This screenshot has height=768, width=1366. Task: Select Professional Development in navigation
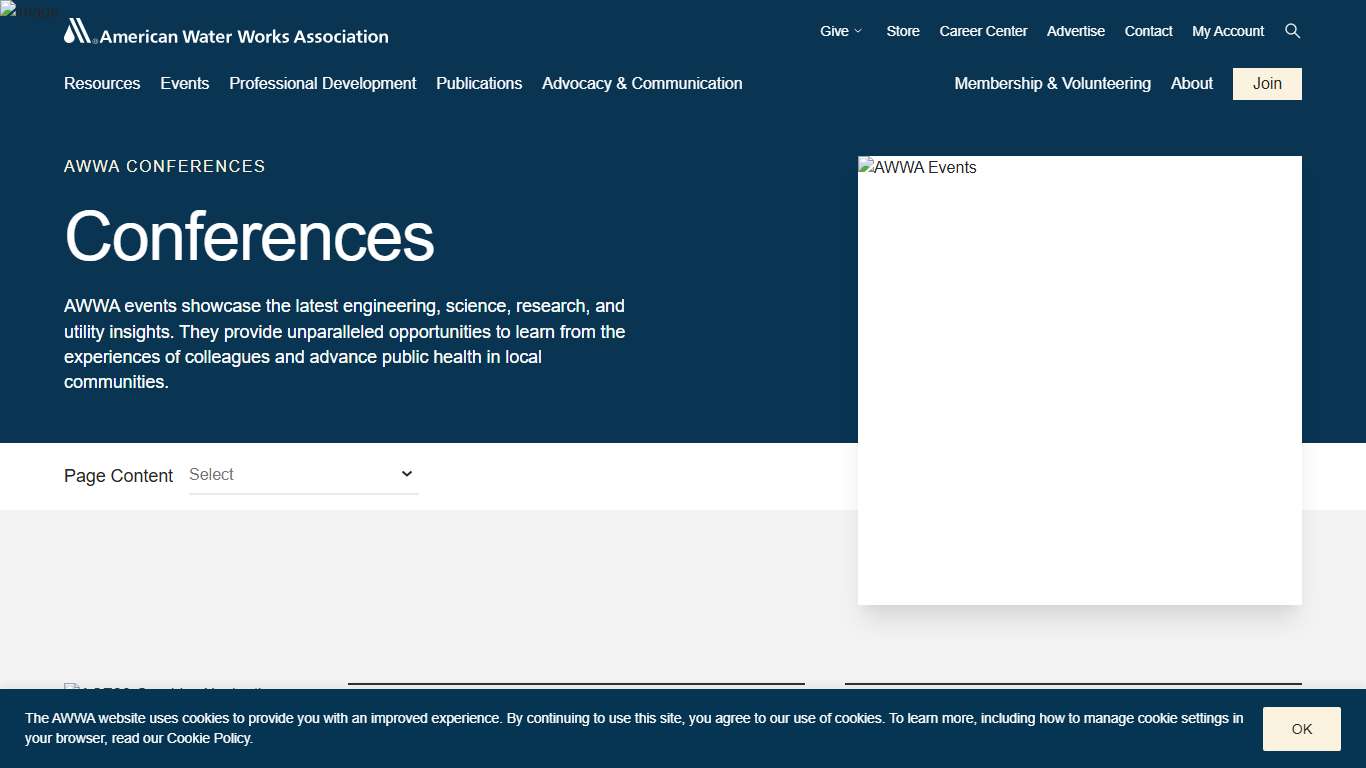pyautogui.click(x=322, y=84)
